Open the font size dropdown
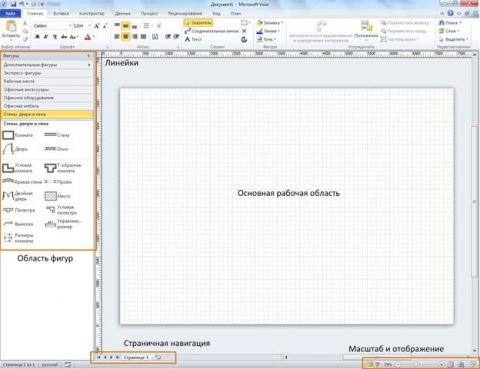This screenshot has height=369, width=480. point(89,26)
